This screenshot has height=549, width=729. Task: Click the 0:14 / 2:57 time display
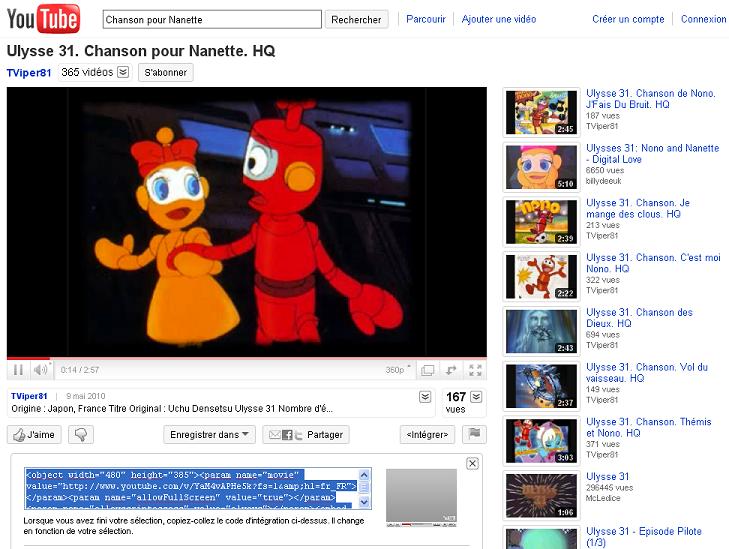click(x=80, y=370)
